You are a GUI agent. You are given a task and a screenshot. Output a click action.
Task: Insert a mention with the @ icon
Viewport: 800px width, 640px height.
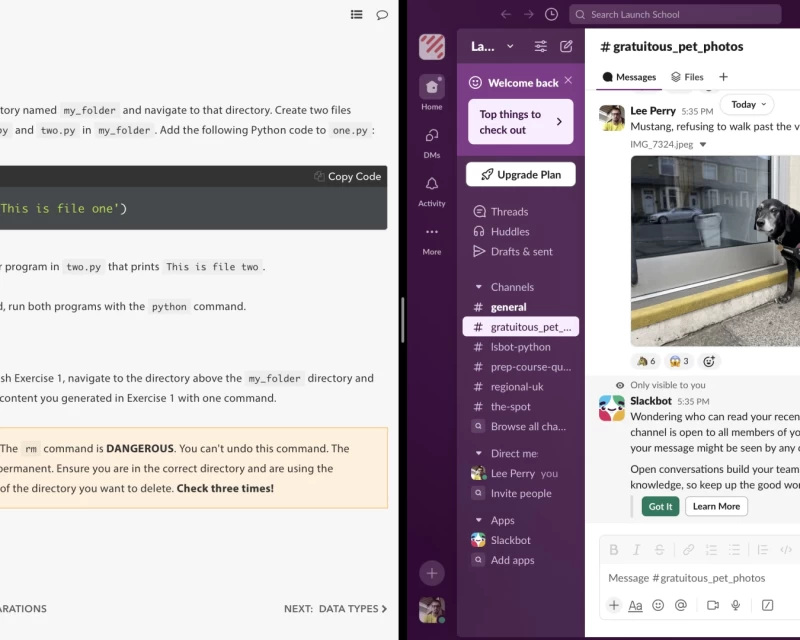tap(681, 605)
